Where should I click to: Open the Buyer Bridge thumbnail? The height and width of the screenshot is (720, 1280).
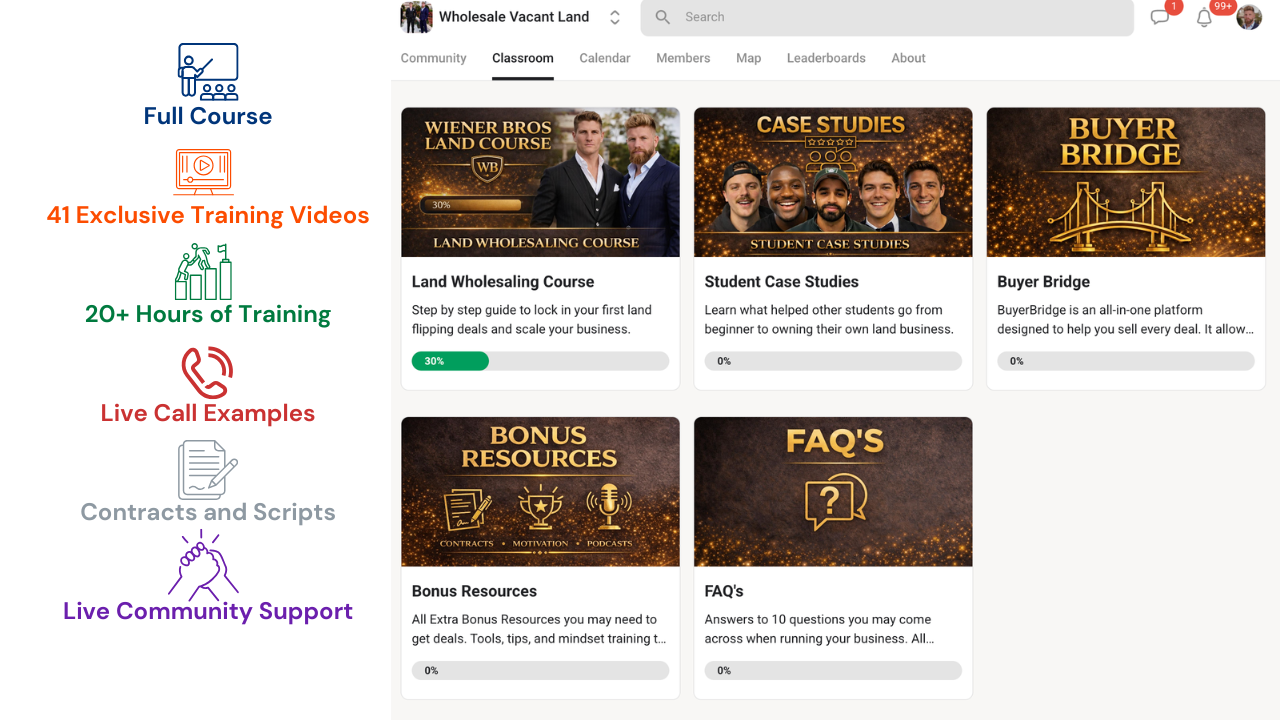click(x=1126, y=182)
